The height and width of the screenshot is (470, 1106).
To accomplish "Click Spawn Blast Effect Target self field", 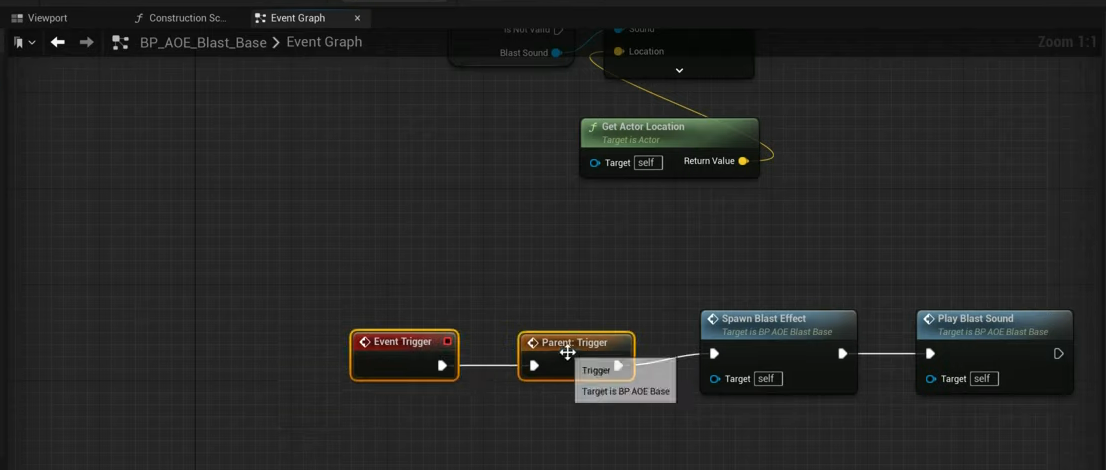I will pyautogui.click(x=768, y=379).
